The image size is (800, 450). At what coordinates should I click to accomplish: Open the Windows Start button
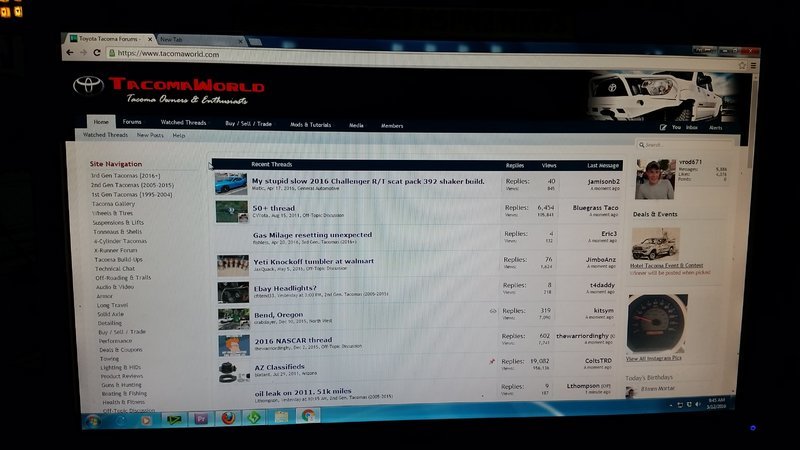click(93, 421)
